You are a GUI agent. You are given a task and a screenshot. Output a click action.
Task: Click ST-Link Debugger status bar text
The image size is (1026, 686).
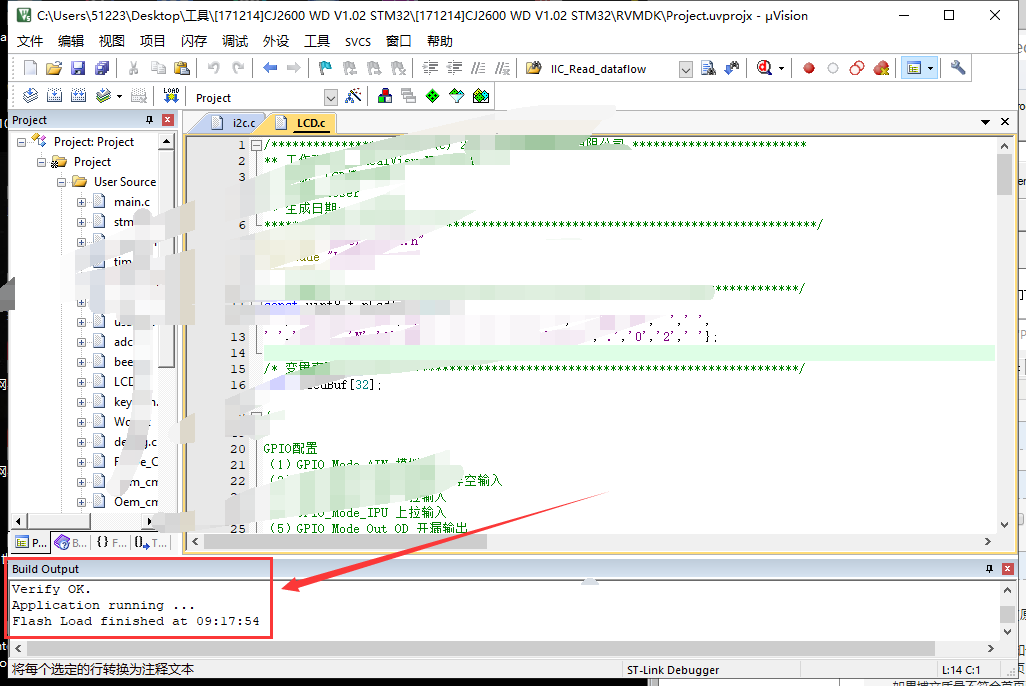(673, 670)
